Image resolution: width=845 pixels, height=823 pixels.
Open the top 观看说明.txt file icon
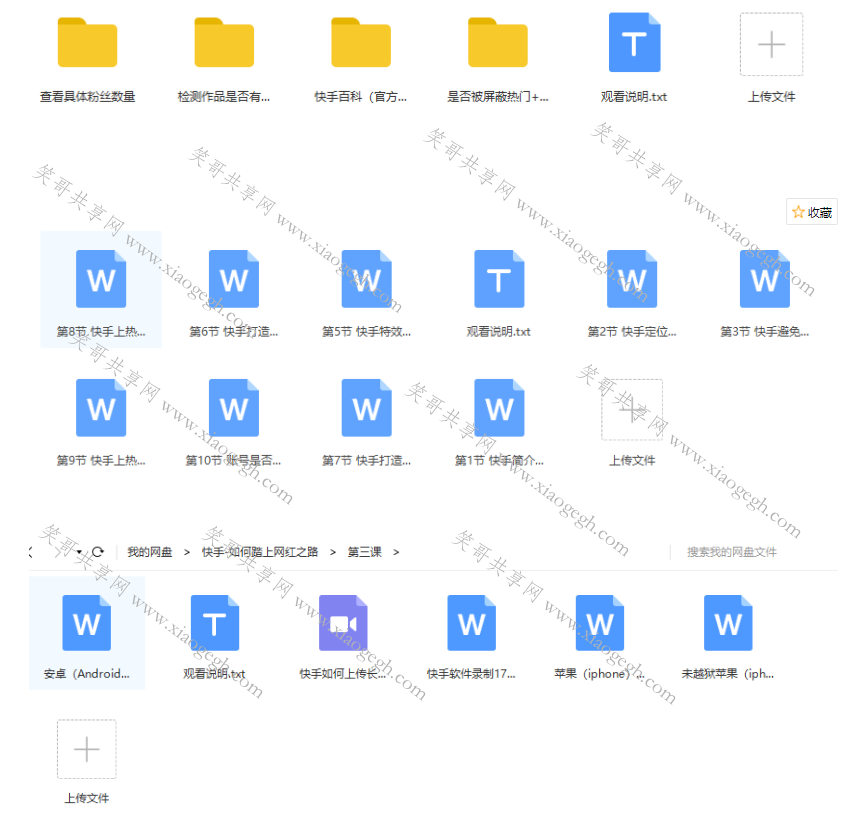click(x=635, y=42)
